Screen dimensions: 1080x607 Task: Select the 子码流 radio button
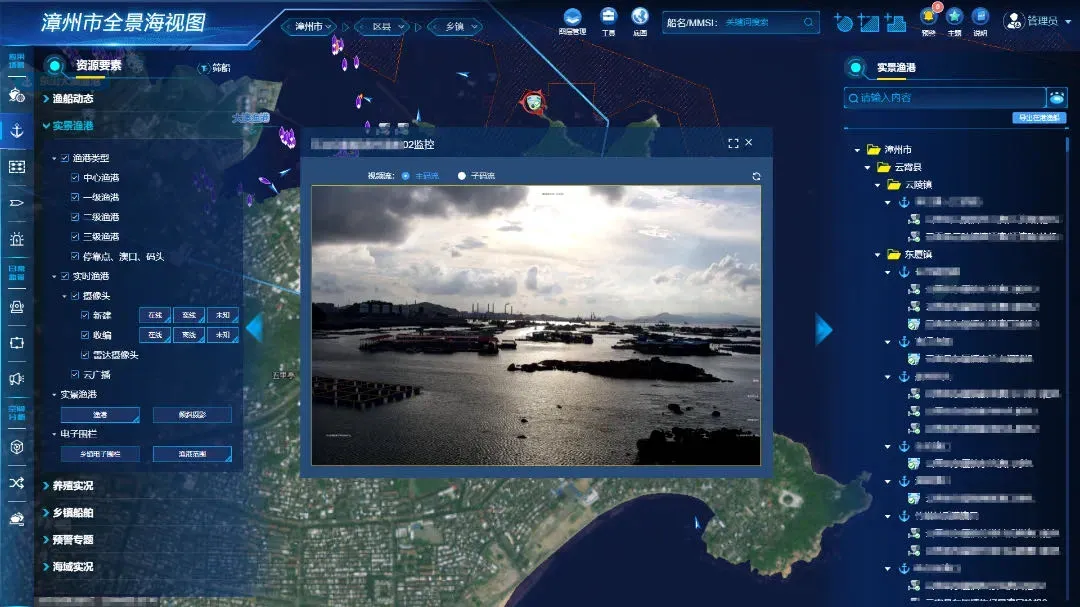461,176
